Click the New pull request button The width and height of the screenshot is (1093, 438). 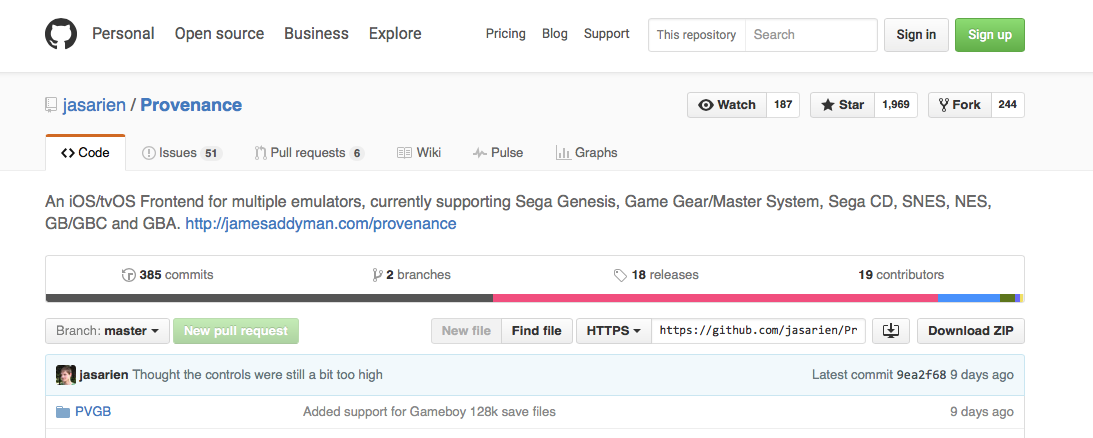tap(236, 331)
